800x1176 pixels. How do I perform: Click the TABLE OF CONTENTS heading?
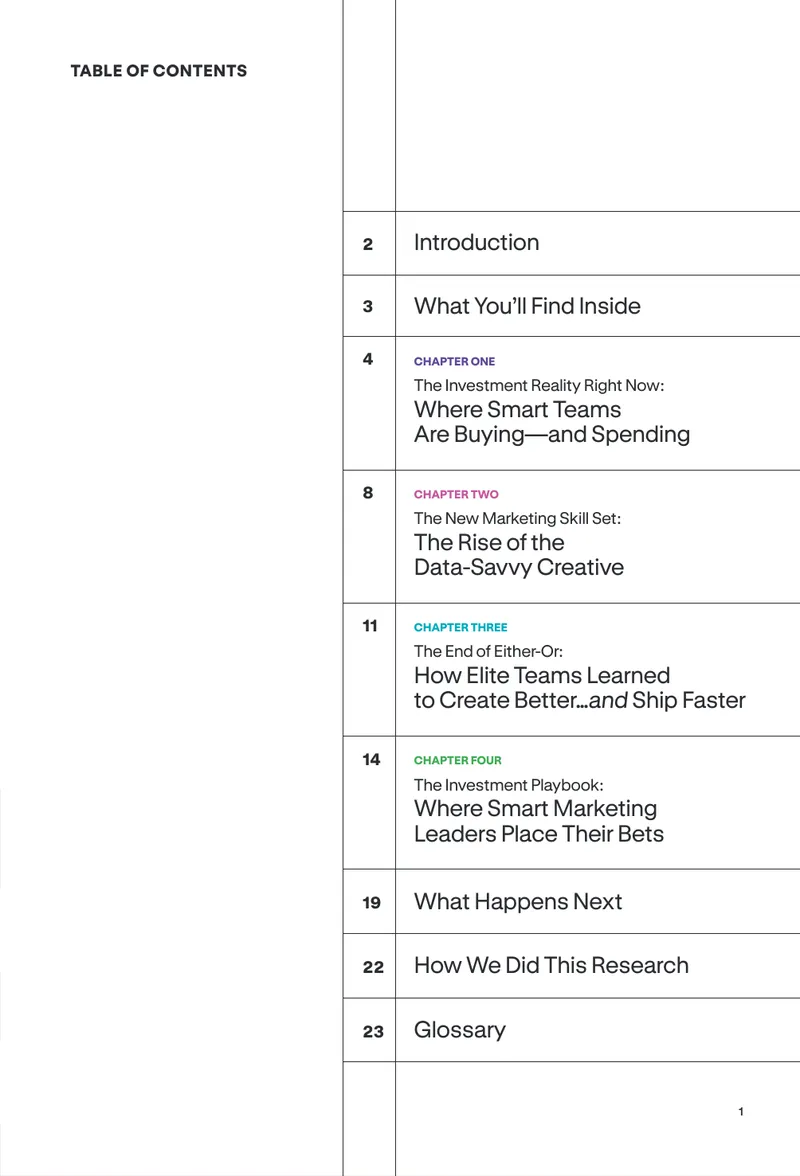[x=159, y=70]
